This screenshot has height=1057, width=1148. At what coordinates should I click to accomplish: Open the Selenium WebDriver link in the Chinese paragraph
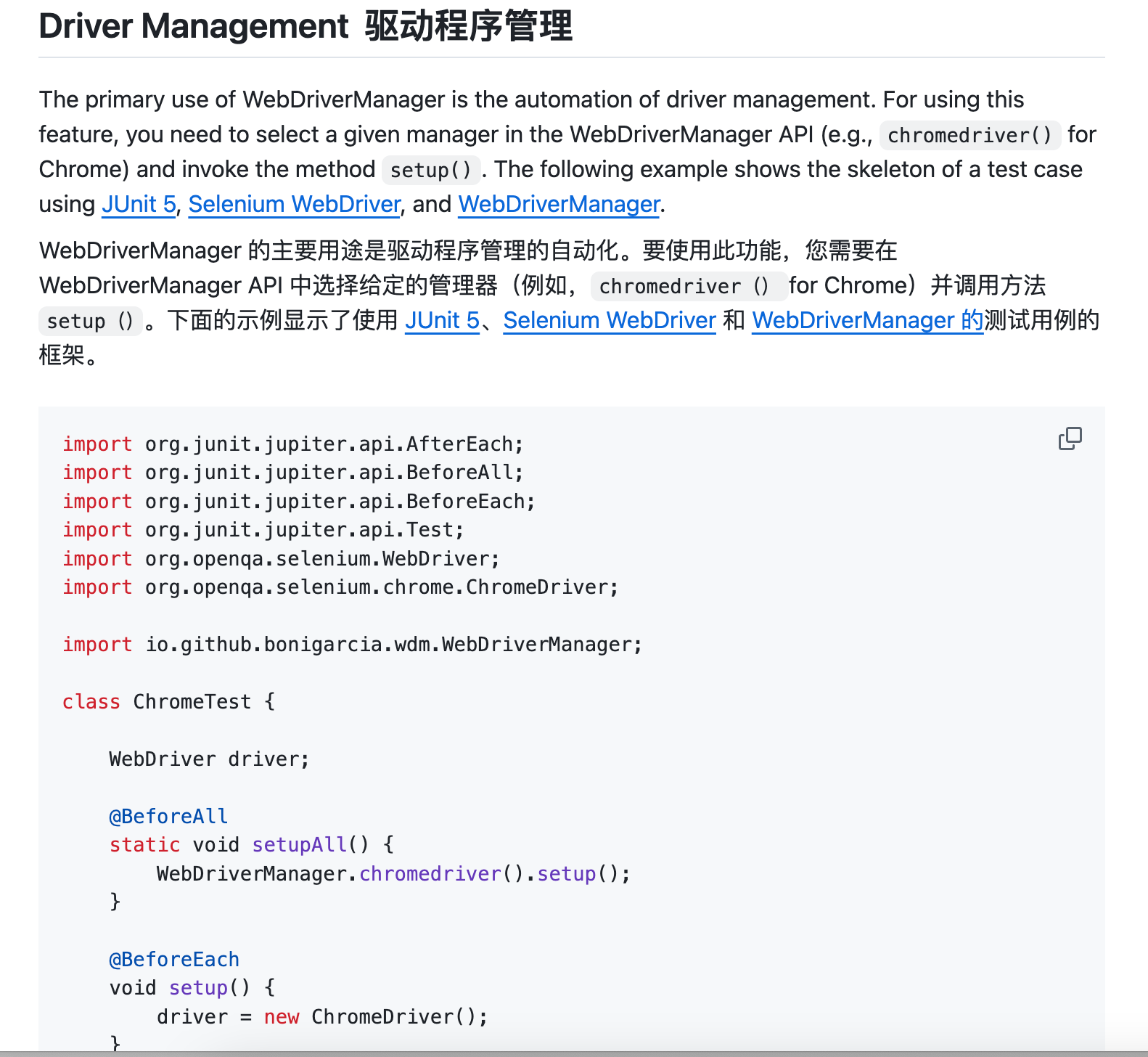click(x=610, y=320)
